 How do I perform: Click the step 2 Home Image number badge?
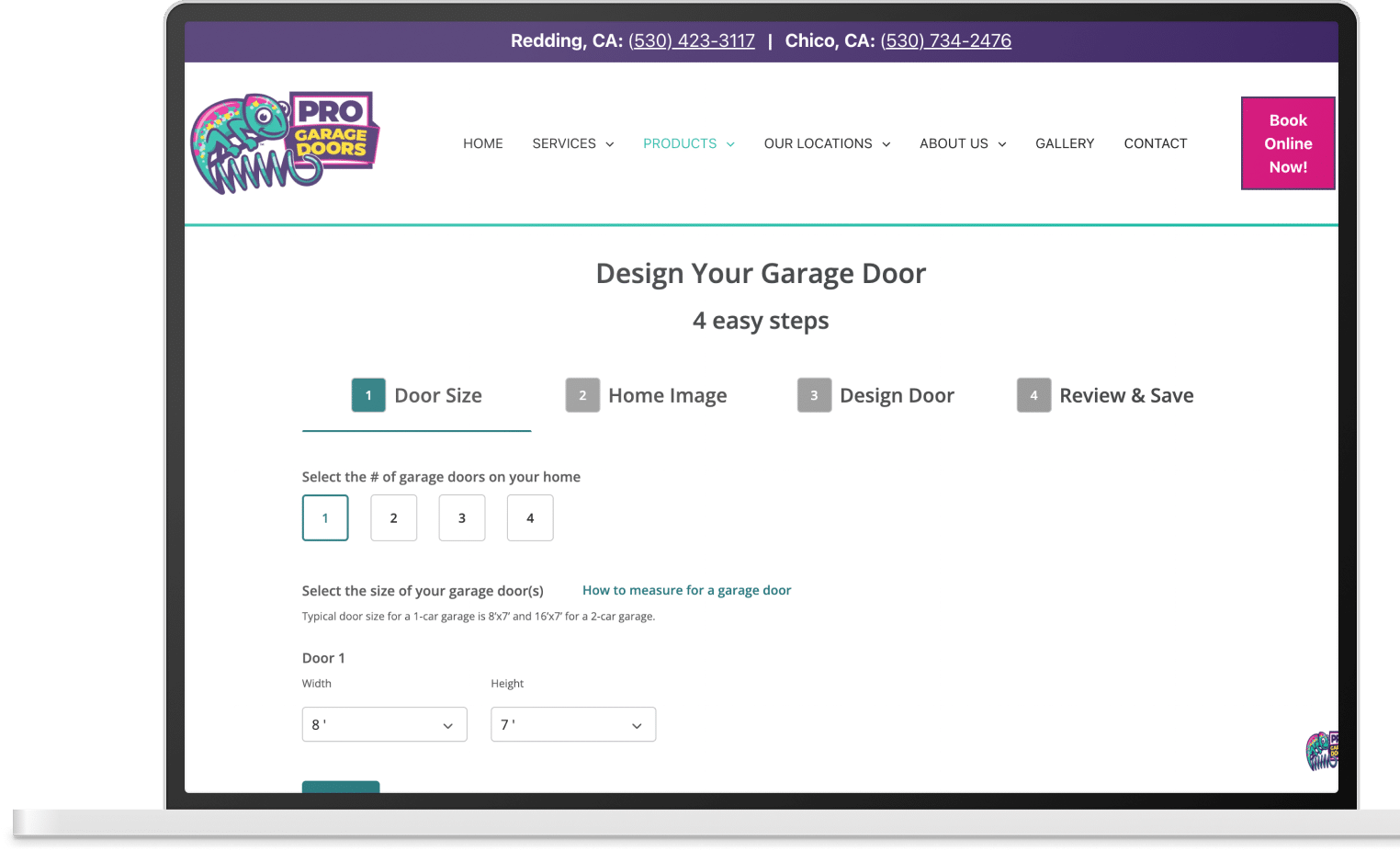(x=582, y=395)
